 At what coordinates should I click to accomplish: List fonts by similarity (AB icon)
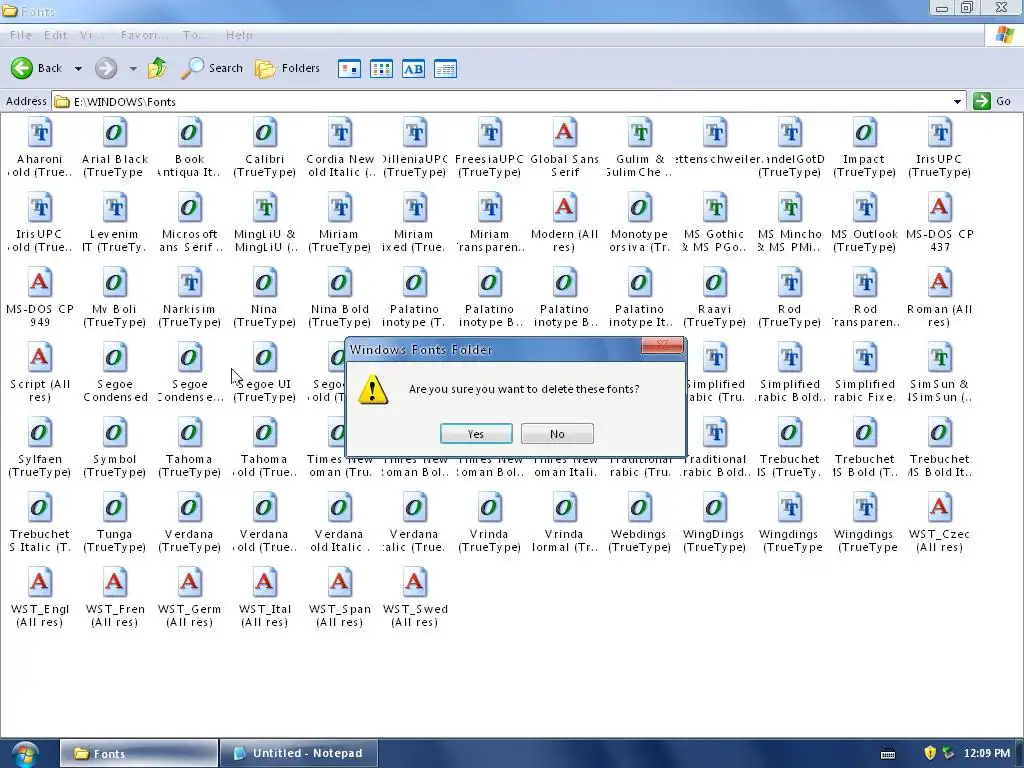click(413, 69)
